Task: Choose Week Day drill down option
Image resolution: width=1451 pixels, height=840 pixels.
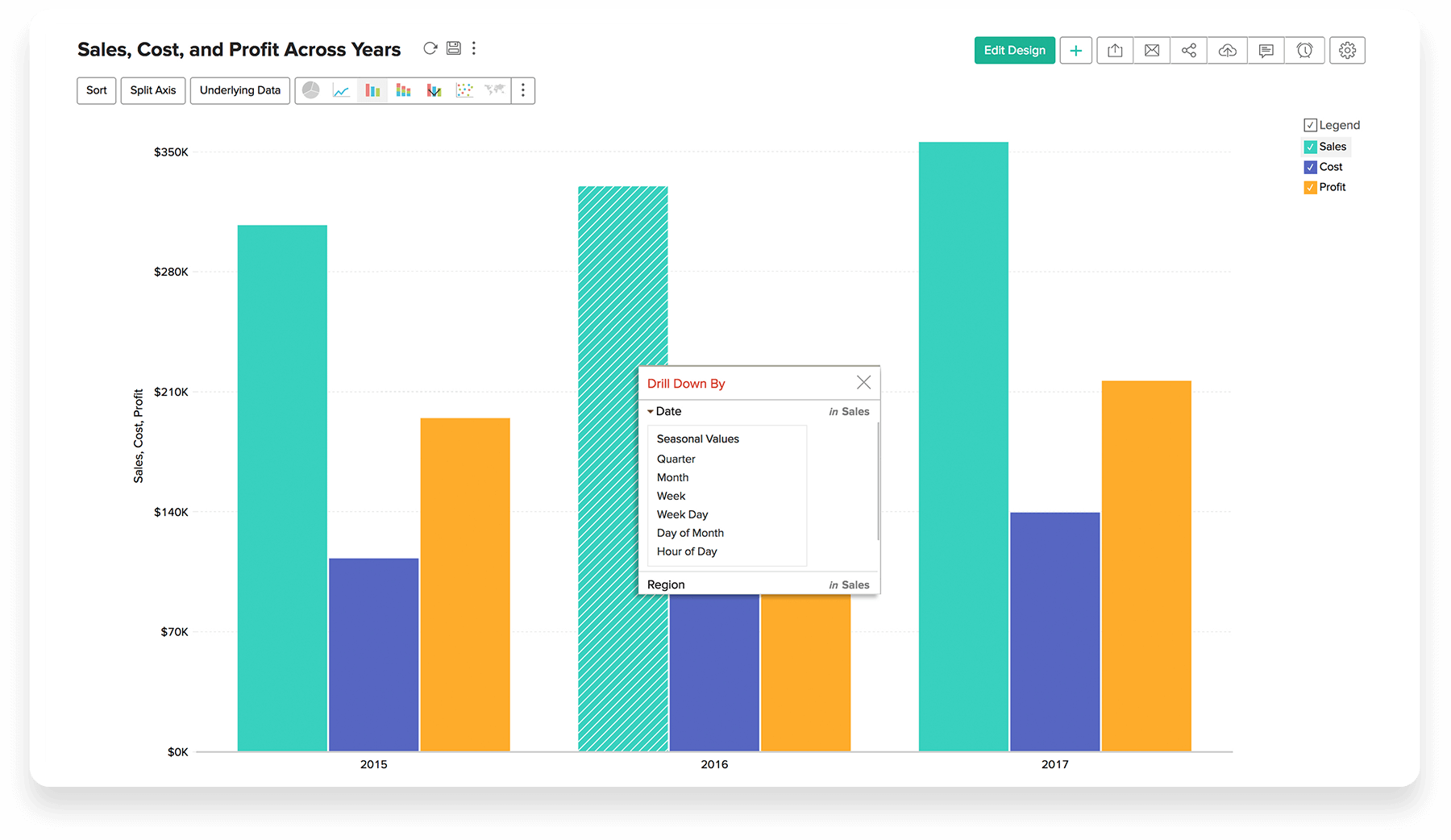Action: tap(682, 514)
